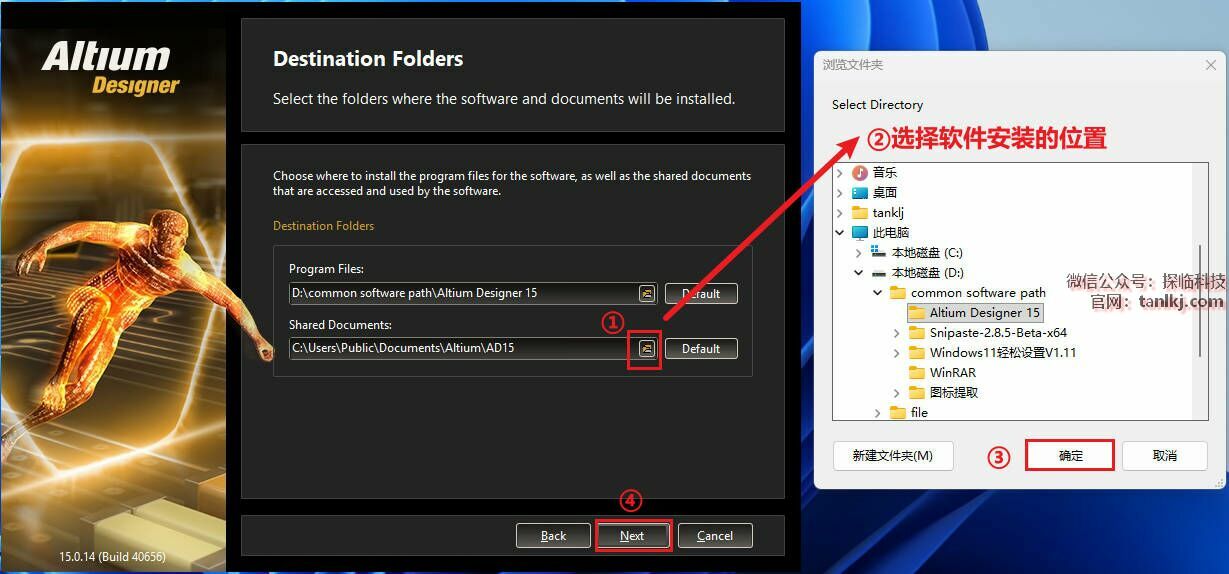
Task: Expand the file folder node
Action: point(878,412)
